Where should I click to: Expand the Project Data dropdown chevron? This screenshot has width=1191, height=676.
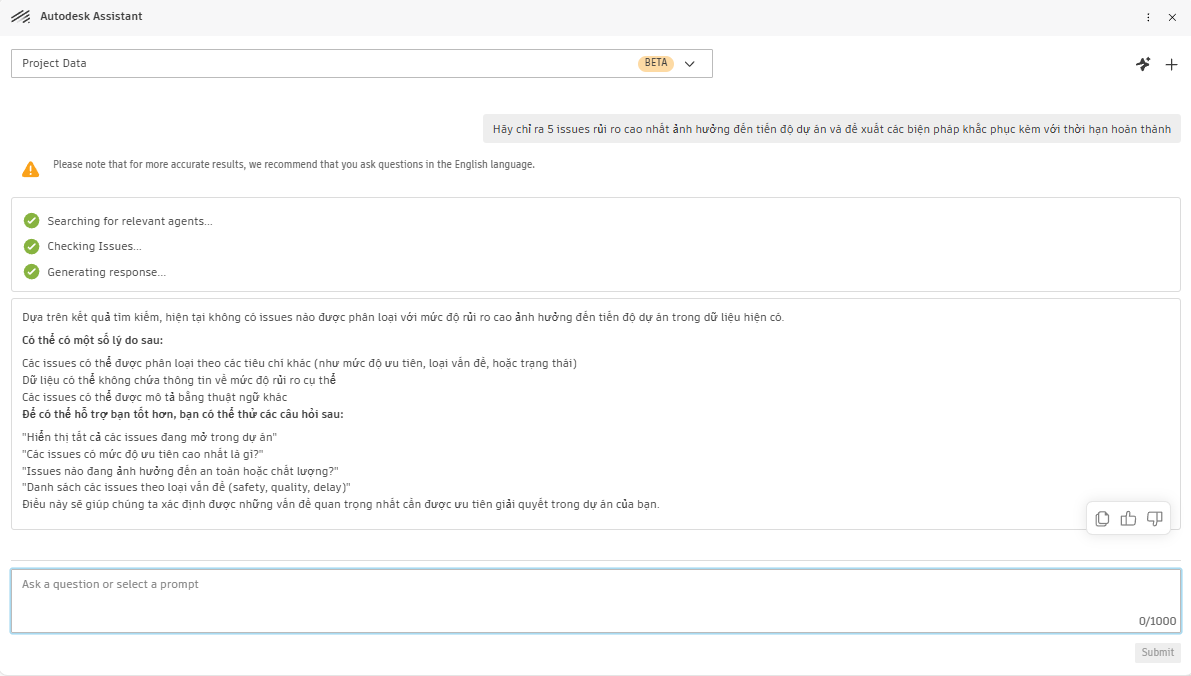pyautogui.click(x=690, y=64)
